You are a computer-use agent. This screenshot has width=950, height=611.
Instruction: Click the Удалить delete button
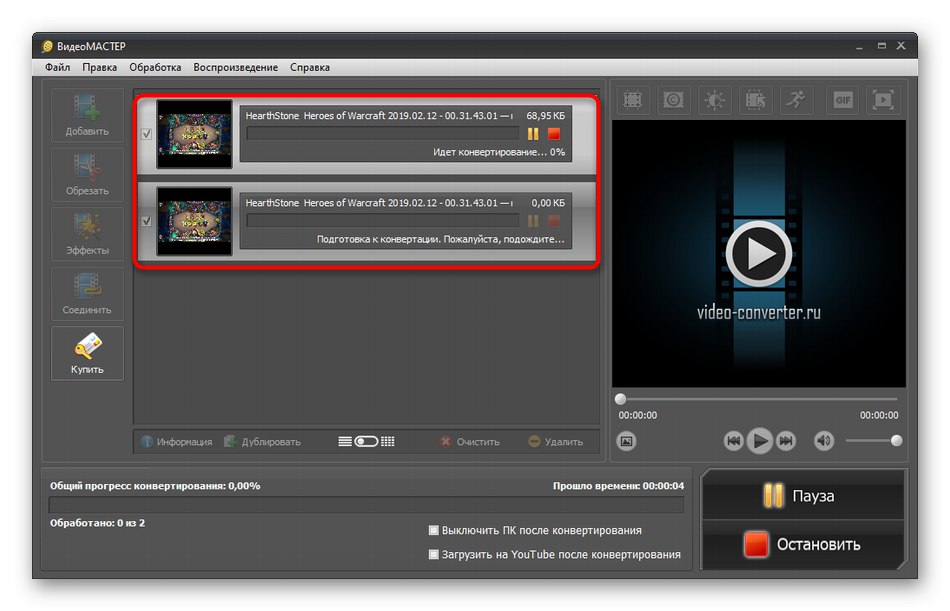556,442
